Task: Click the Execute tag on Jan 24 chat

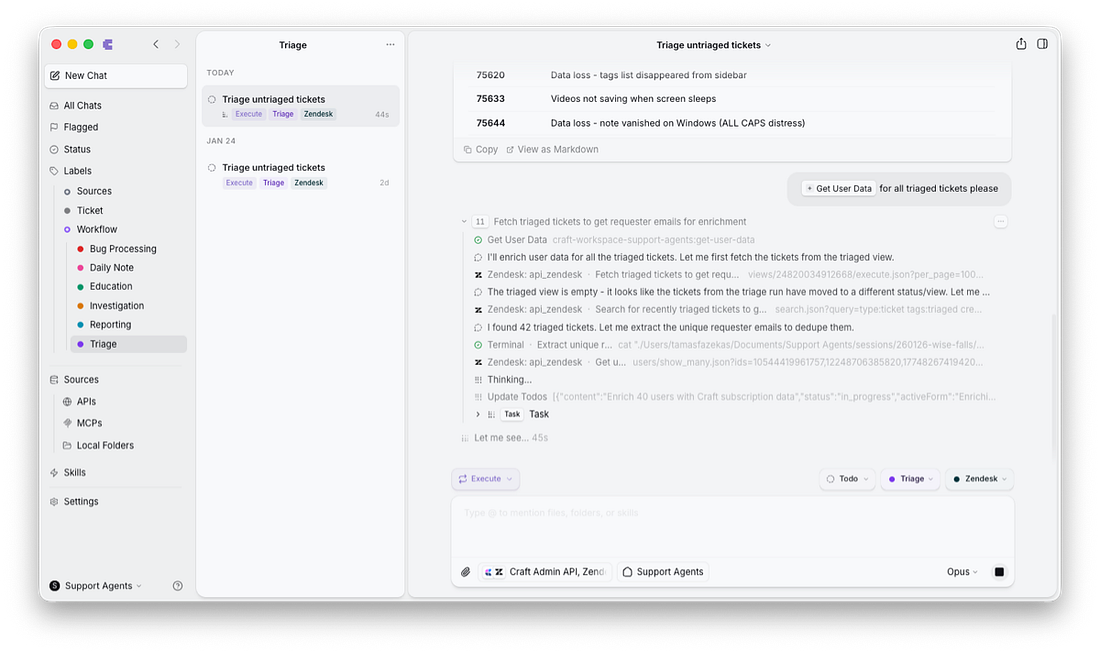Action: pos(239,183)
